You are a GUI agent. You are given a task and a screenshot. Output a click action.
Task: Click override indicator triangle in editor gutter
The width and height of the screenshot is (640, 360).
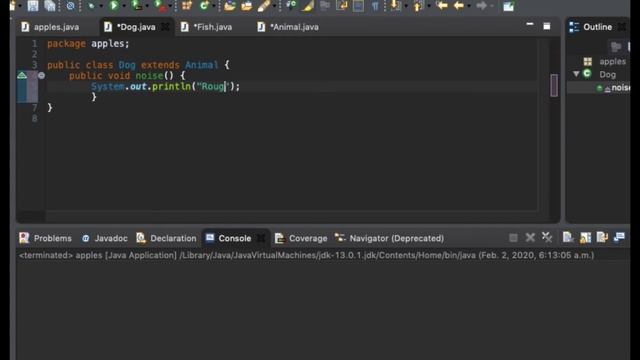point(22,75)
